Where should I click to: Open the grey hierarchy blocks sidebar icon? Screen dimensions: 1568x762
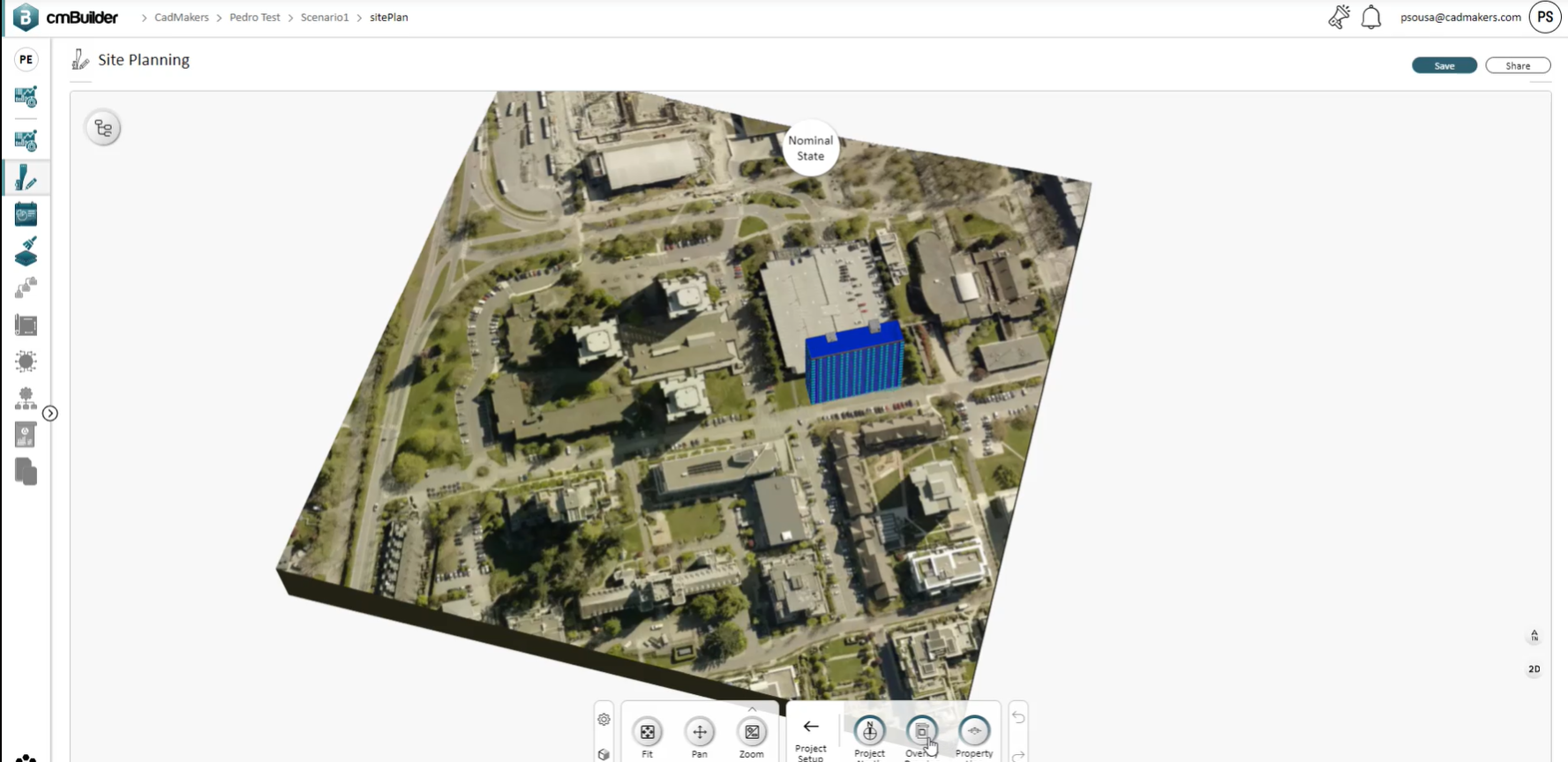coord(26,288)
